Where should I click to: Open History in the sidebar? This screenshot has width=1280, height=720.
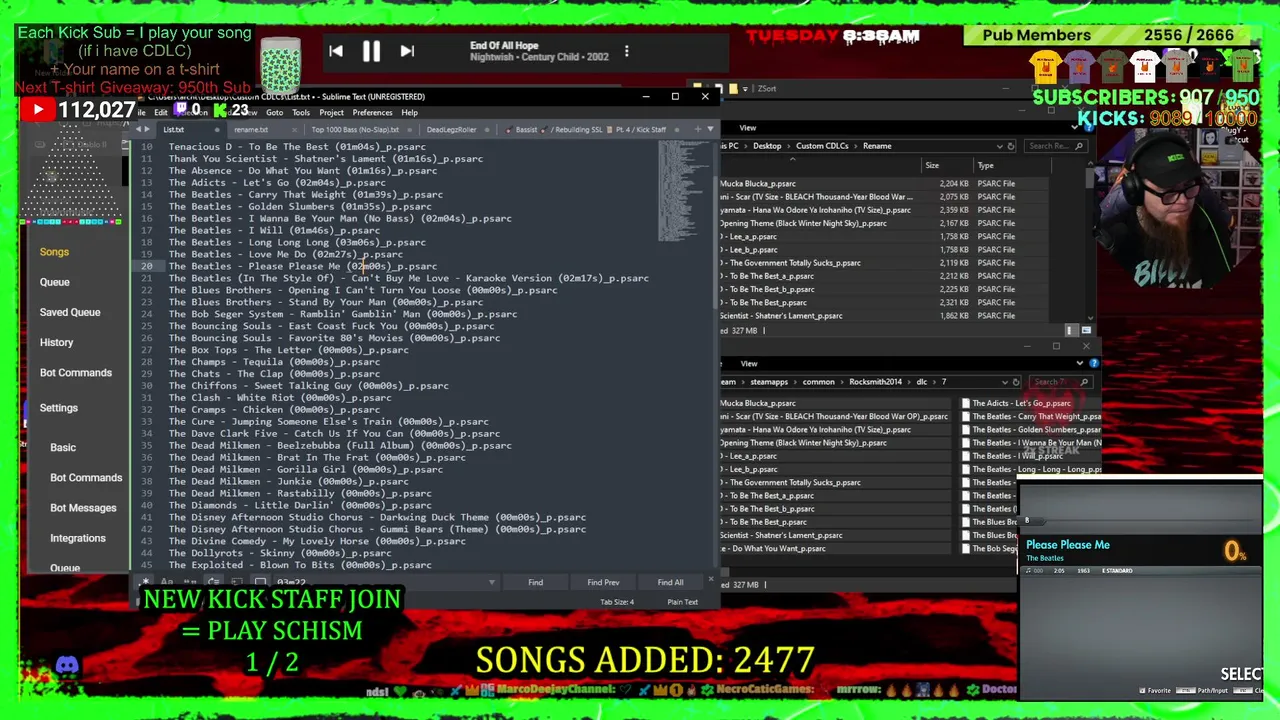click(x=56, y=342)
